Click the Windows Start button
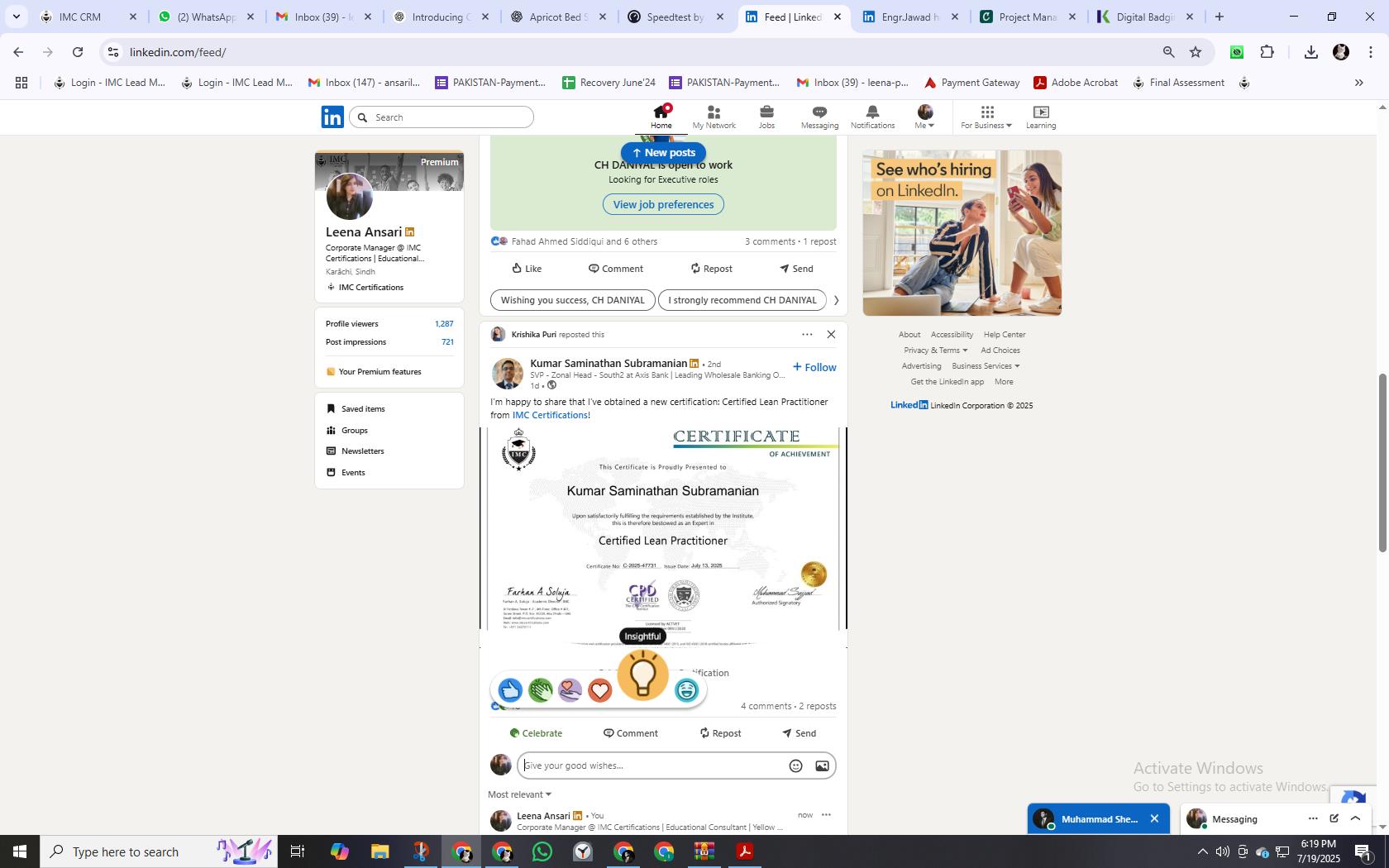The width and height of the screenshot is (1389, 868). [x=20, y=851]
